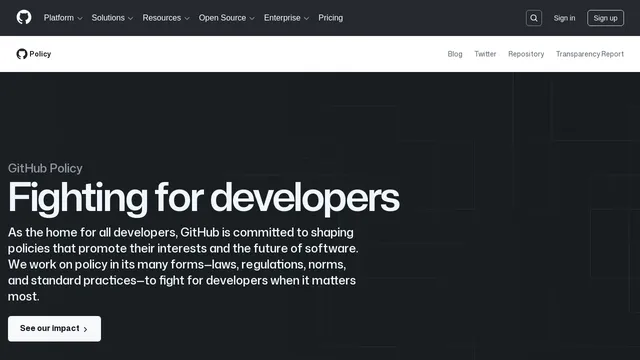Click the Fighting for developers heading
This screenshot has width=640, height=360.
pyautogui.click(x=204, y=198)
